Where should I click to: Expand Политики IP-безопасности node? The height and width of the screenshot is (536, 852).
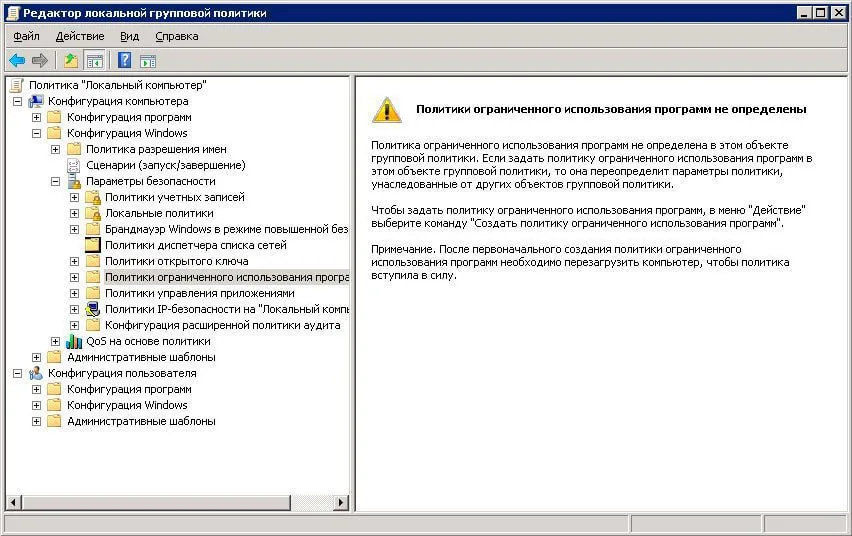(74, 309)
